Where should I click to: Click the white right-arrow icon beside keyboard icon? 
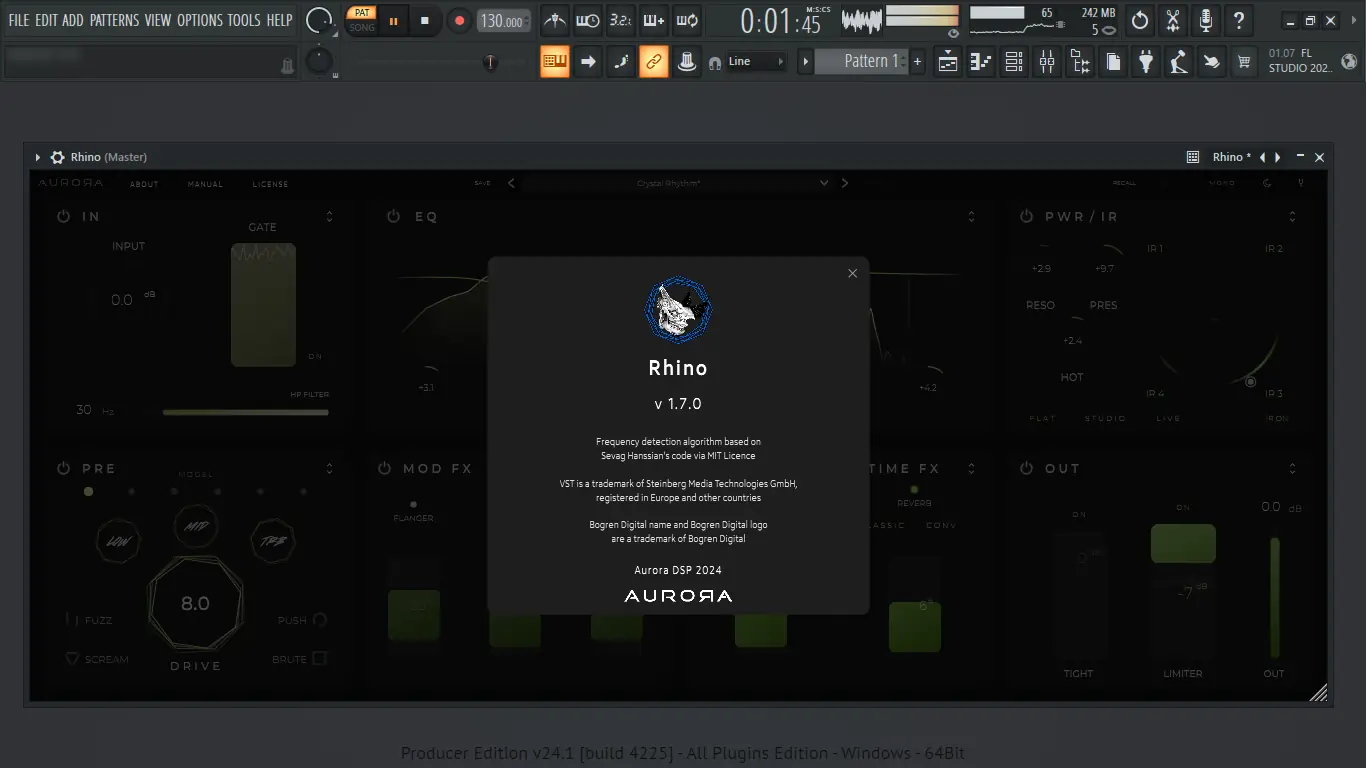588,62
